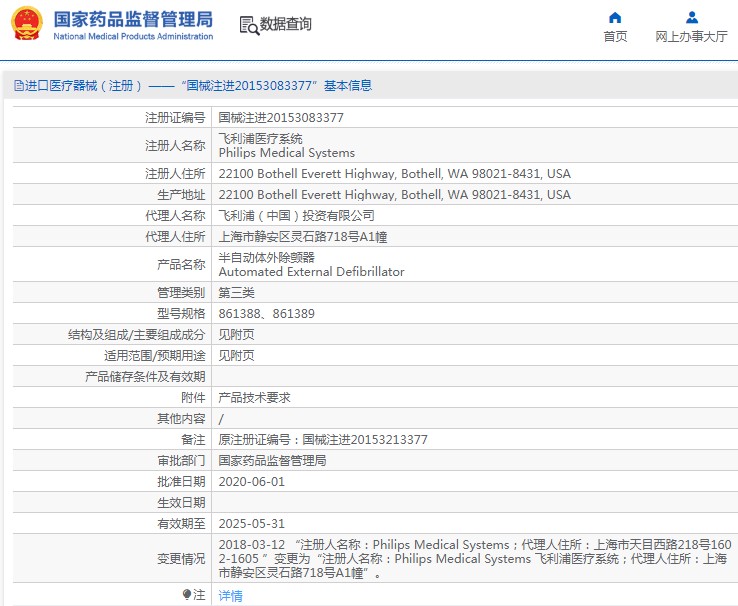Select address value in 注册人住所 row

coord(394,174)
